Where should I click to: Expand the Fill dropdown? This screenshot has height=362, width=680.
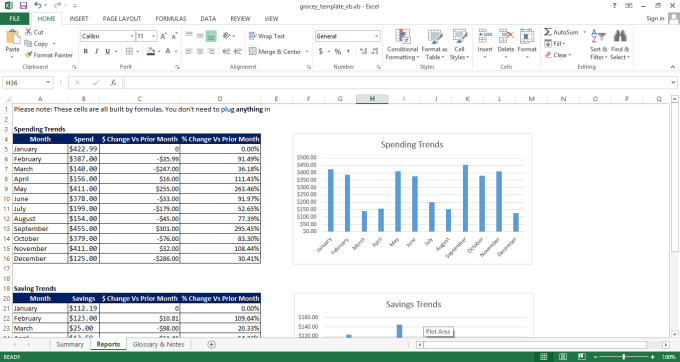pyautogui.click(x=564, y=43)
